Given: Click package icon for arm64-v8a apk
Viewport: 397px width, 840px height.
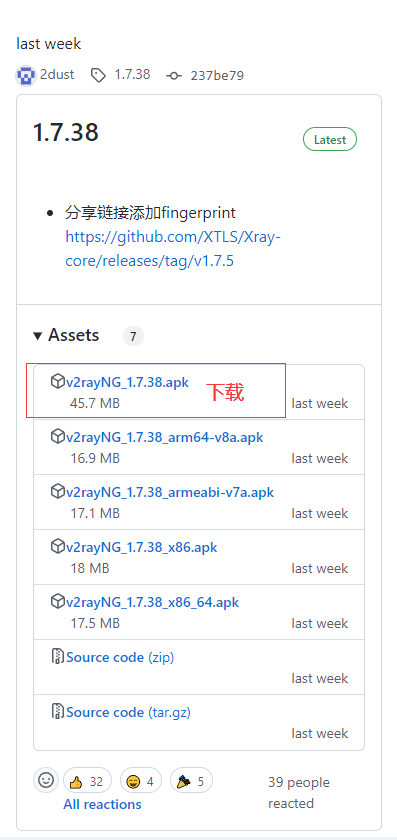Looking at the screenshot, I should point(57,437).
